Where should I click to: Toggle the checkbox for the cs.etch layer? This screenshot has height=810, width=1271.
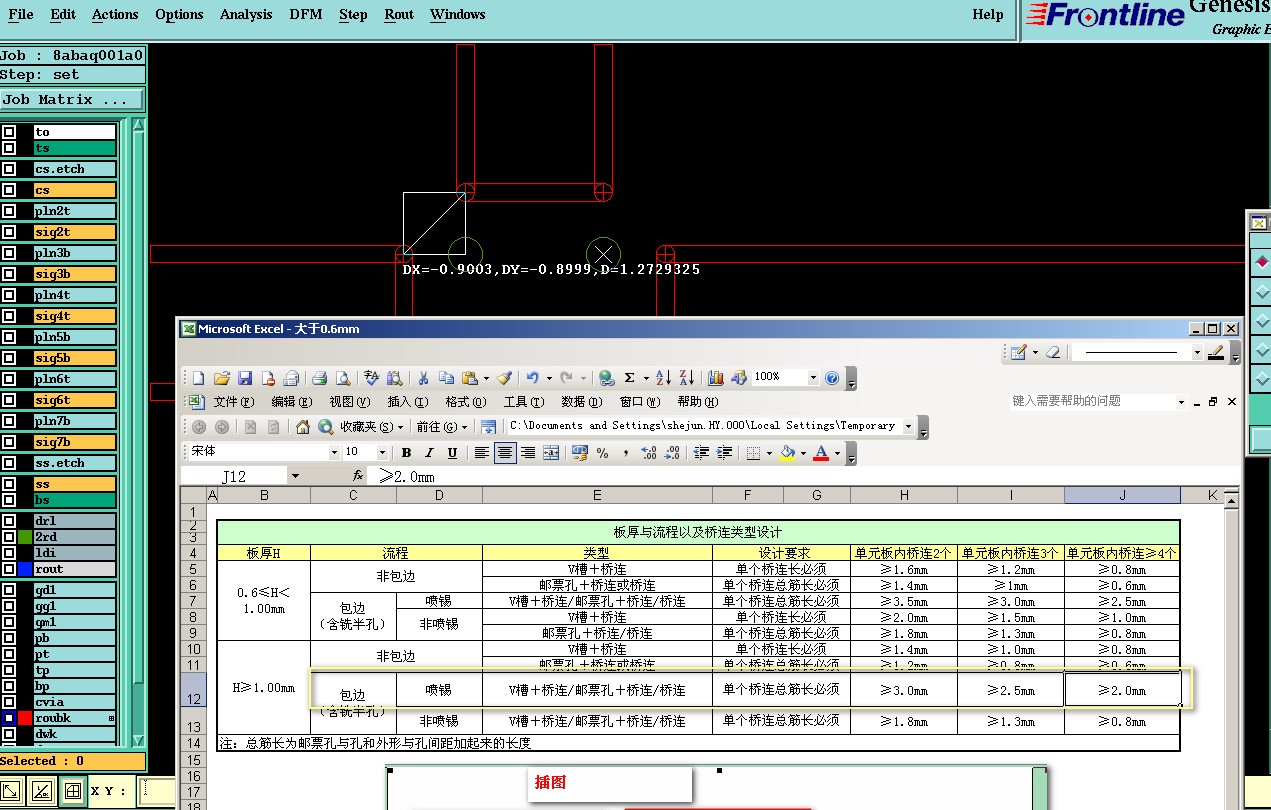pyautogui.click(x=9, y=169)
